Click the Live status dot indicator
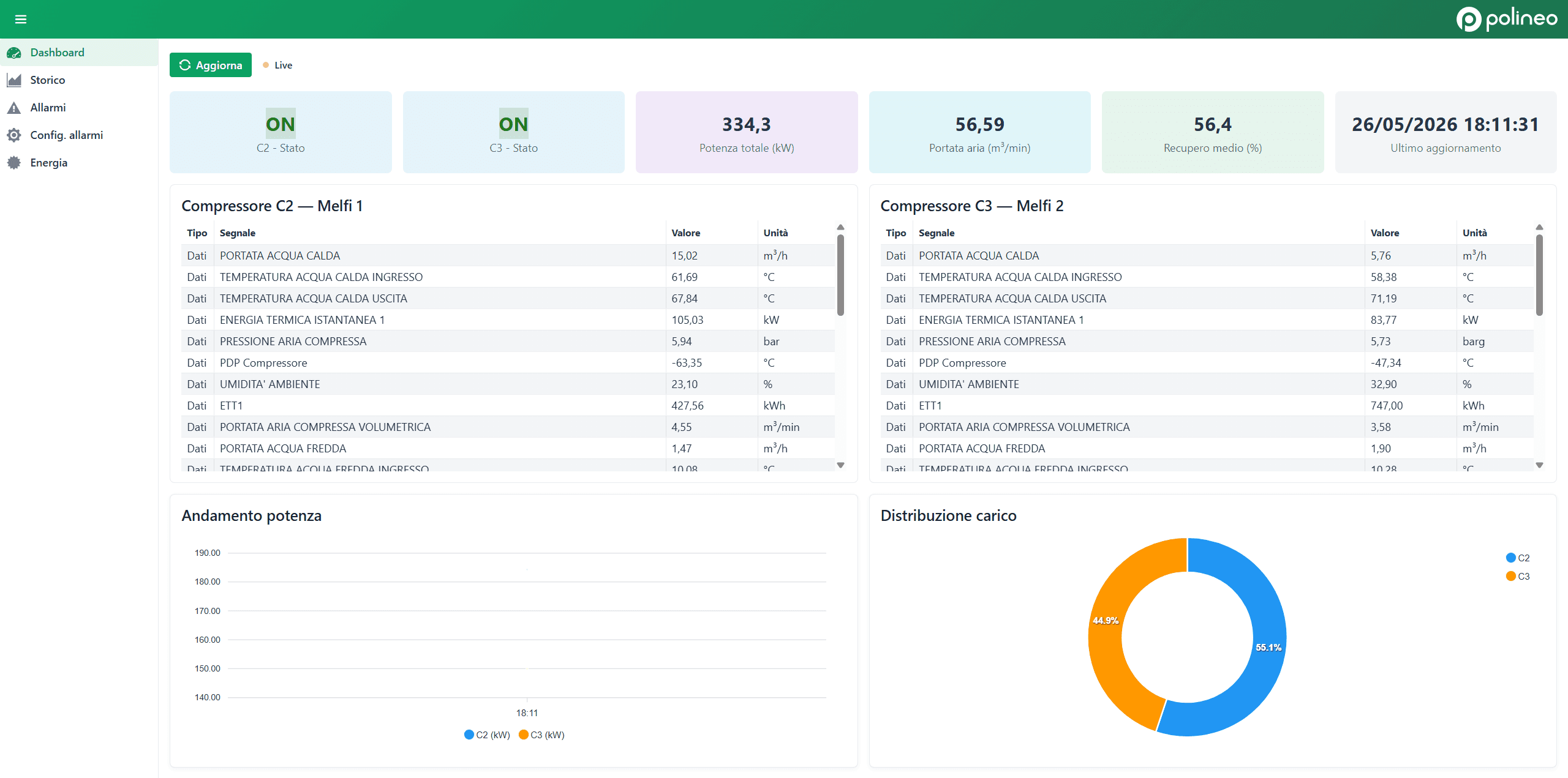 [266, 65]
